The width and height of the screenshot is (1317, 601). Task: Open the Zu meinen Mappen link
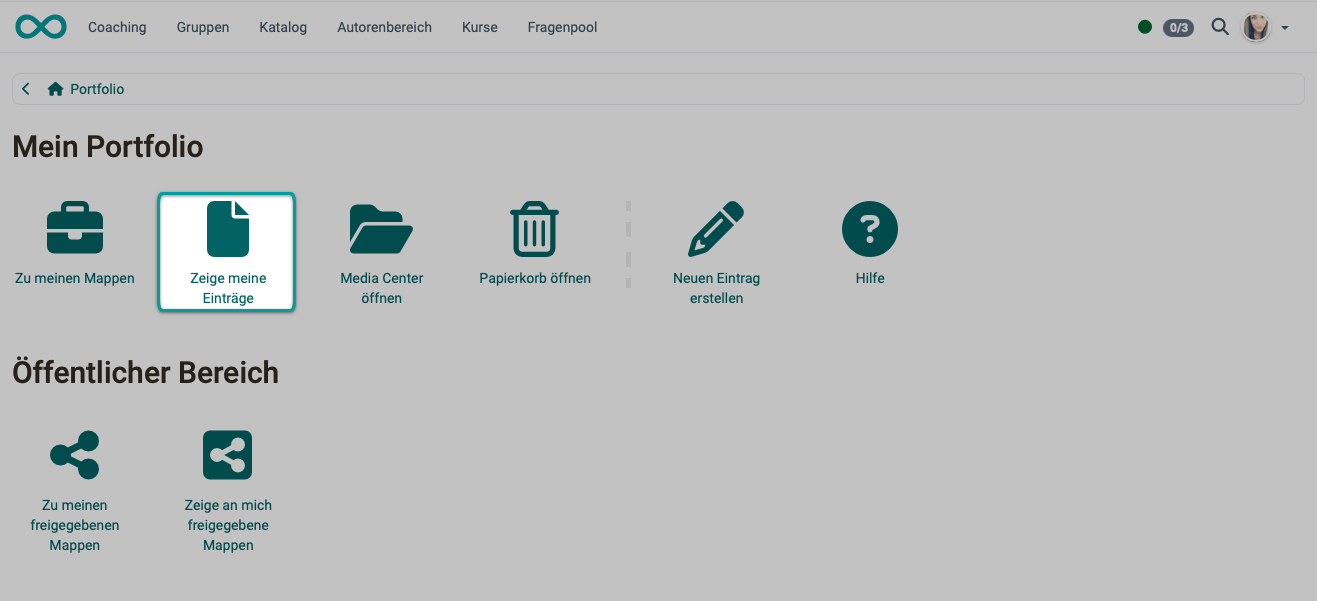[75, 278]
